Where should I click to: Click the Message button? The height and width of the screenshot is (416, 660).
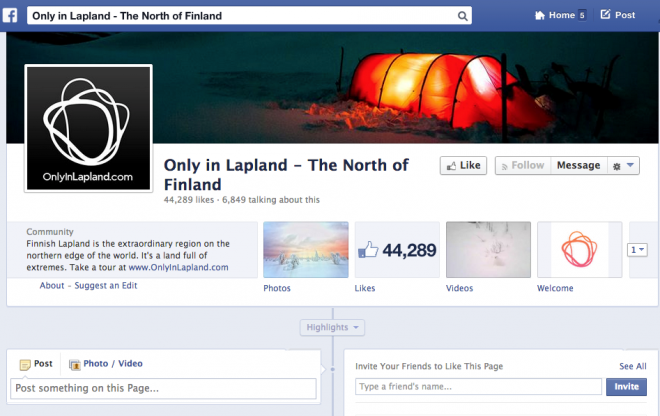pyautogui.click(x=578, y=165)
